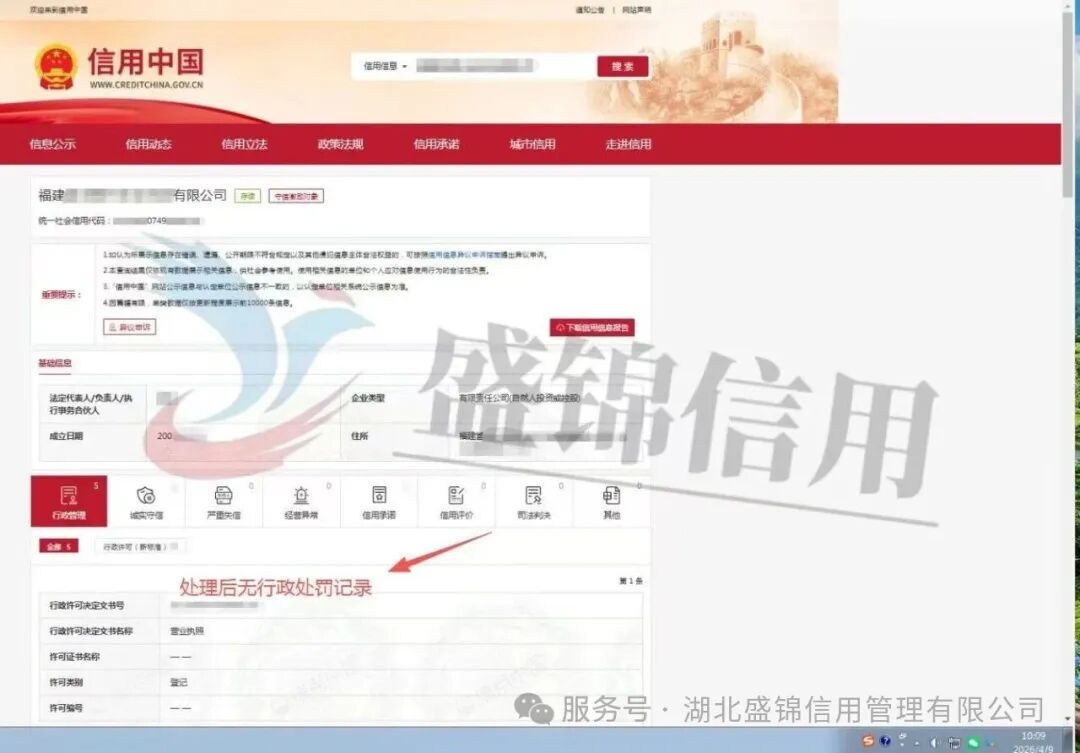Click the 许可证书名称 row label

tap(74, 657)
